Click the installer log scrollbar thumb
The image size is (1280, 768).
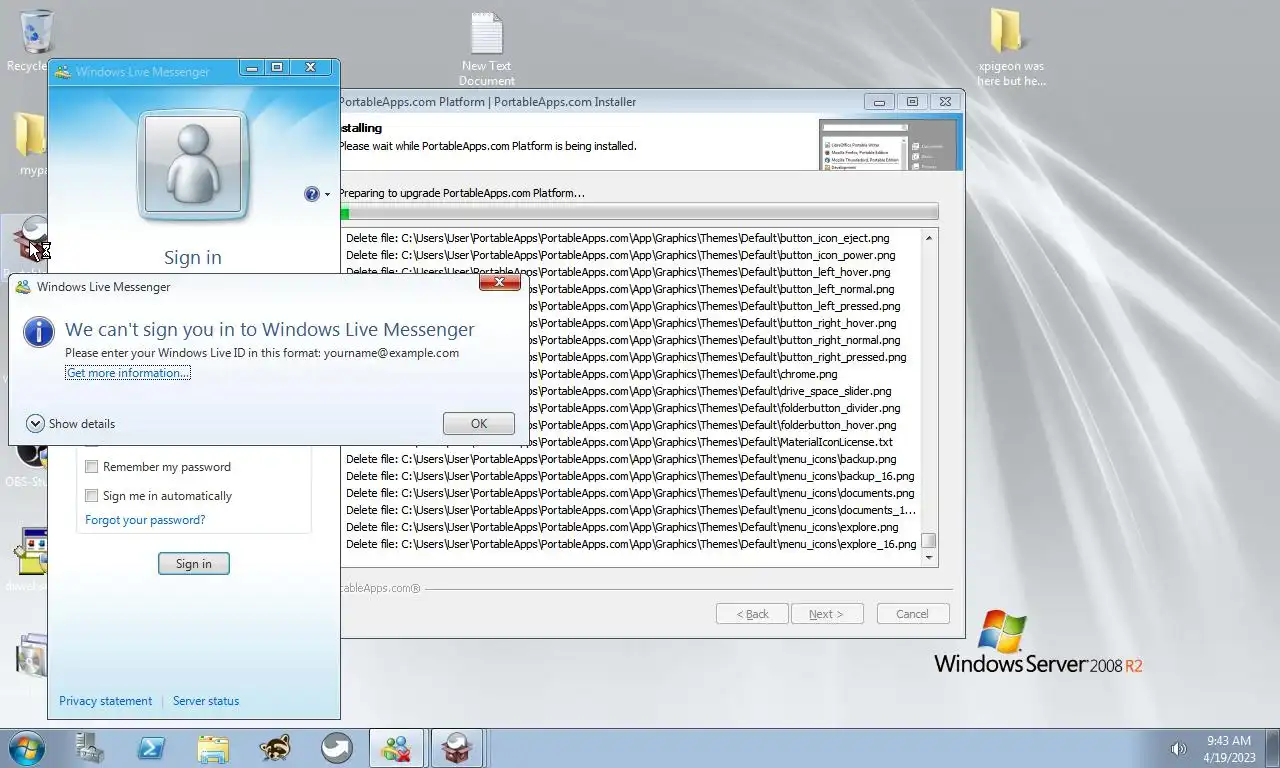click(929, 541)
